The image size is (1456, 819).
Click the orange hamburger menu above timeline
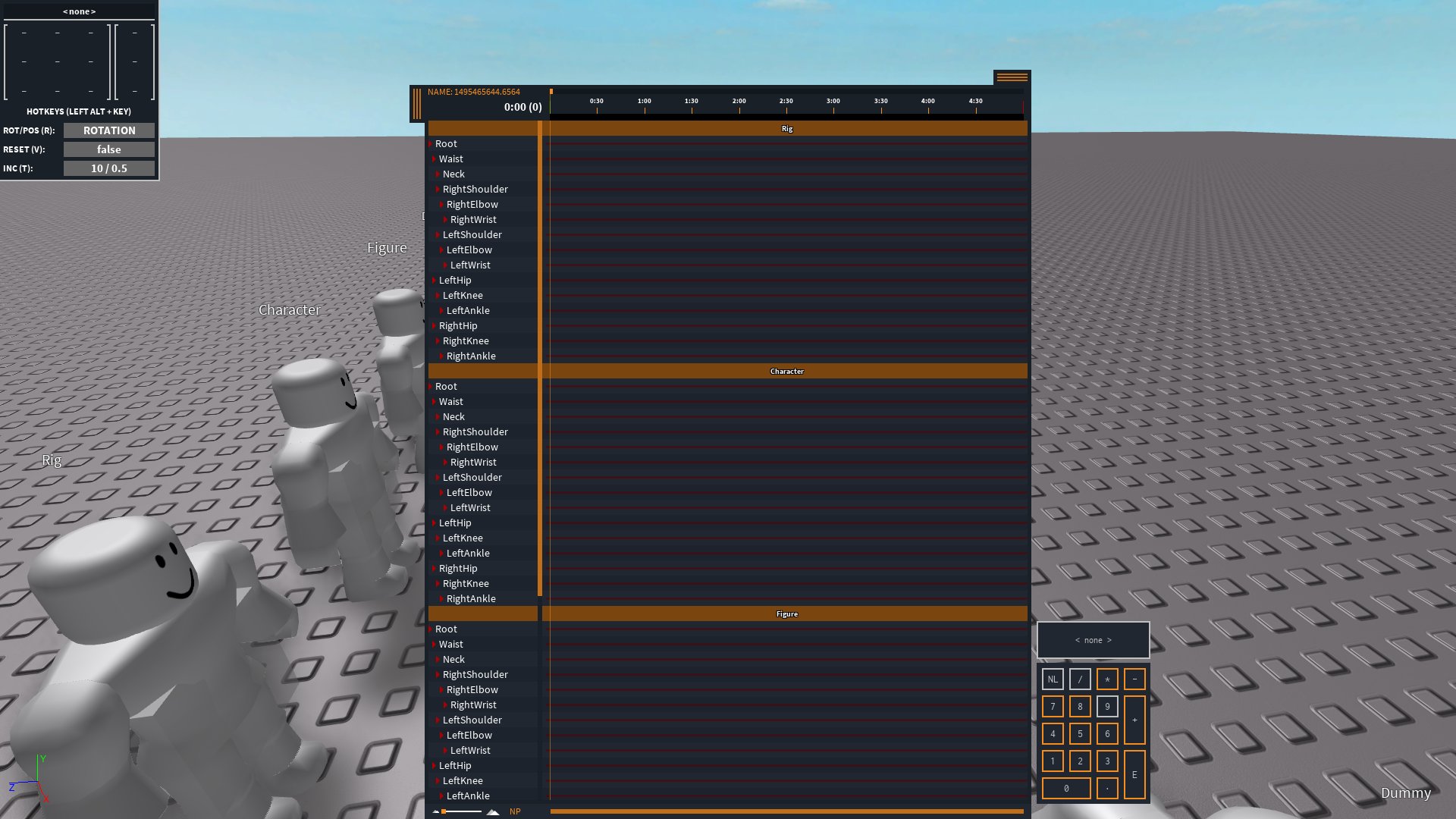1012,77
